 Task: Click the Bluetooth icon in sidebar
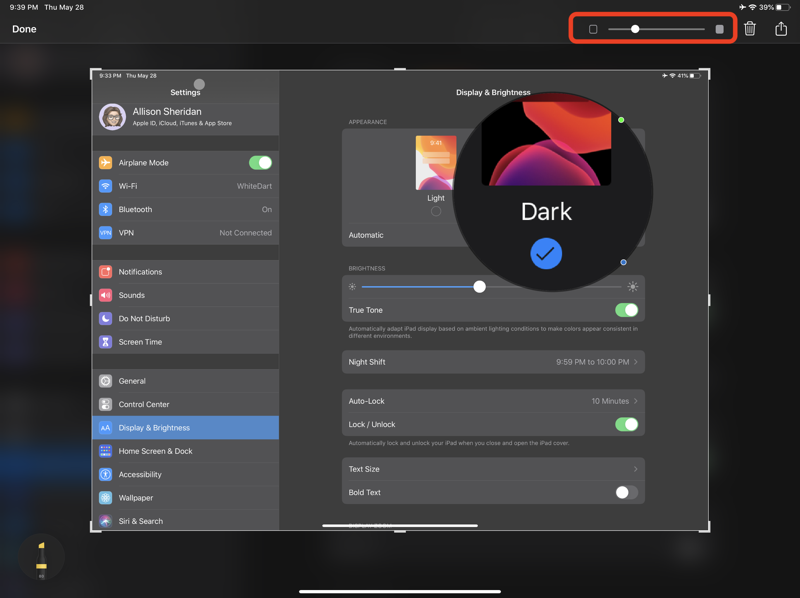point(105,210)
